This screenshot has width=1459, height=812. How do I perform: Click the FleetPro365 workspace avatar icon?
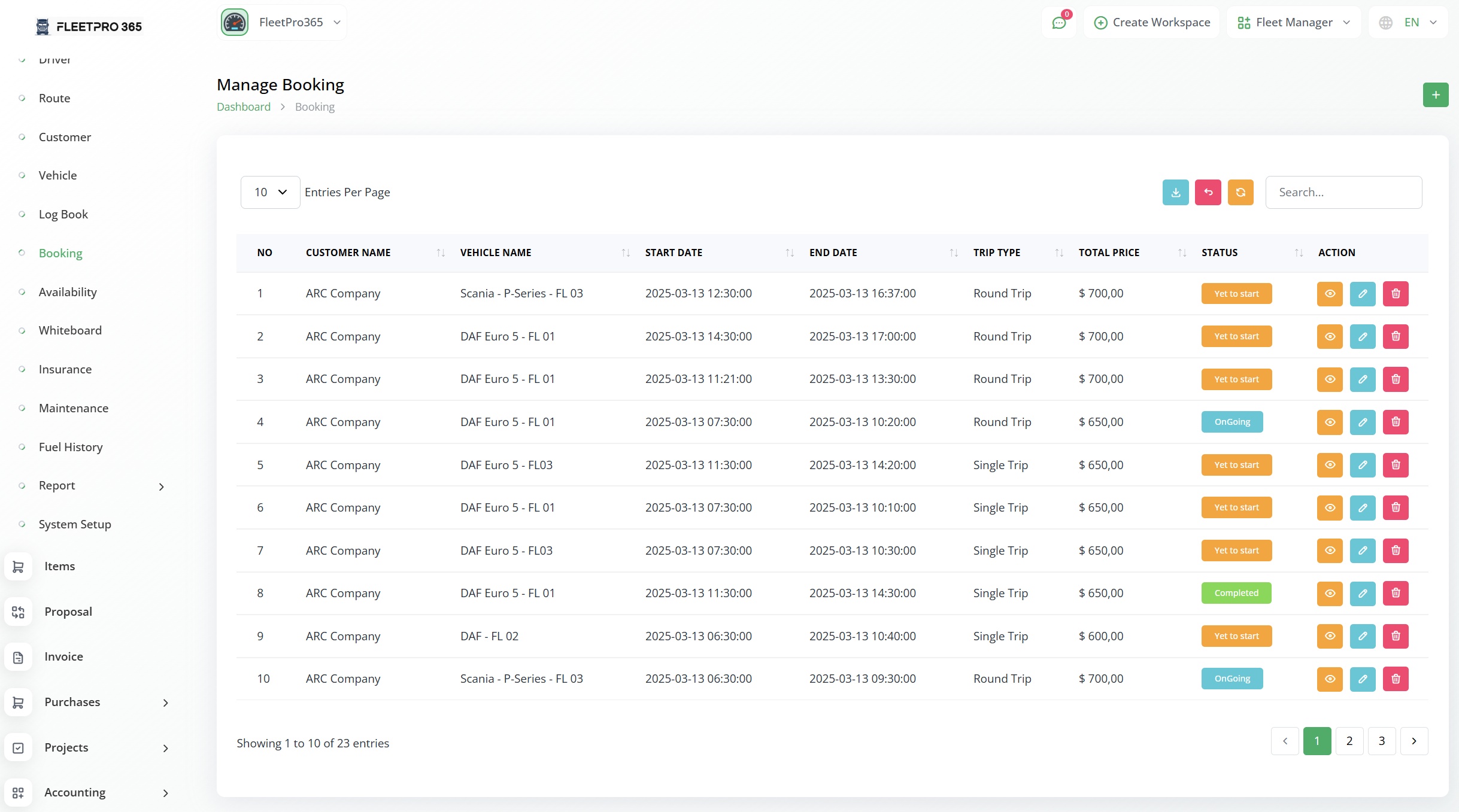[235, 23]
